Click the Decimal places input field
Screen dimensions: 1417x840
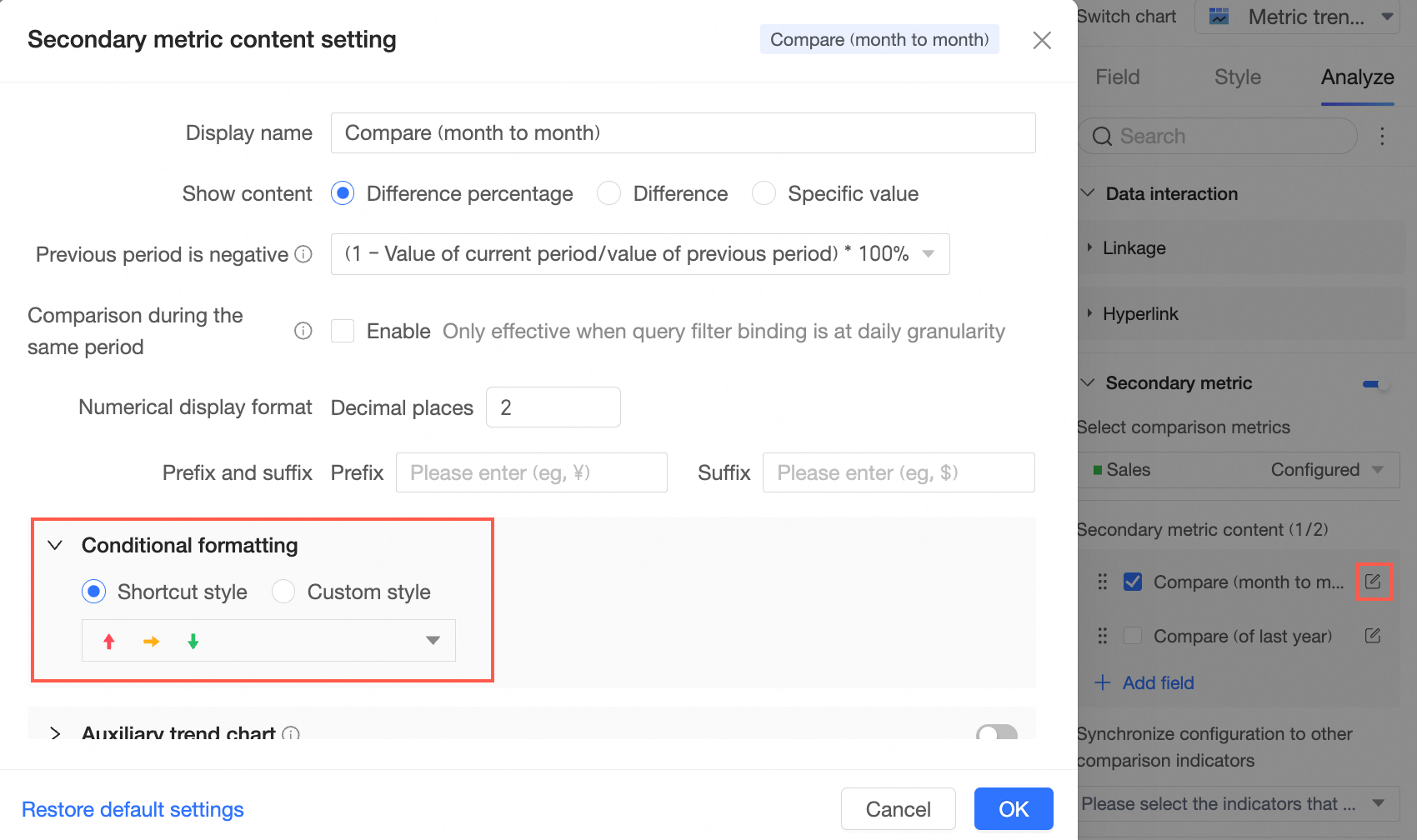click(x=553, y=407)
